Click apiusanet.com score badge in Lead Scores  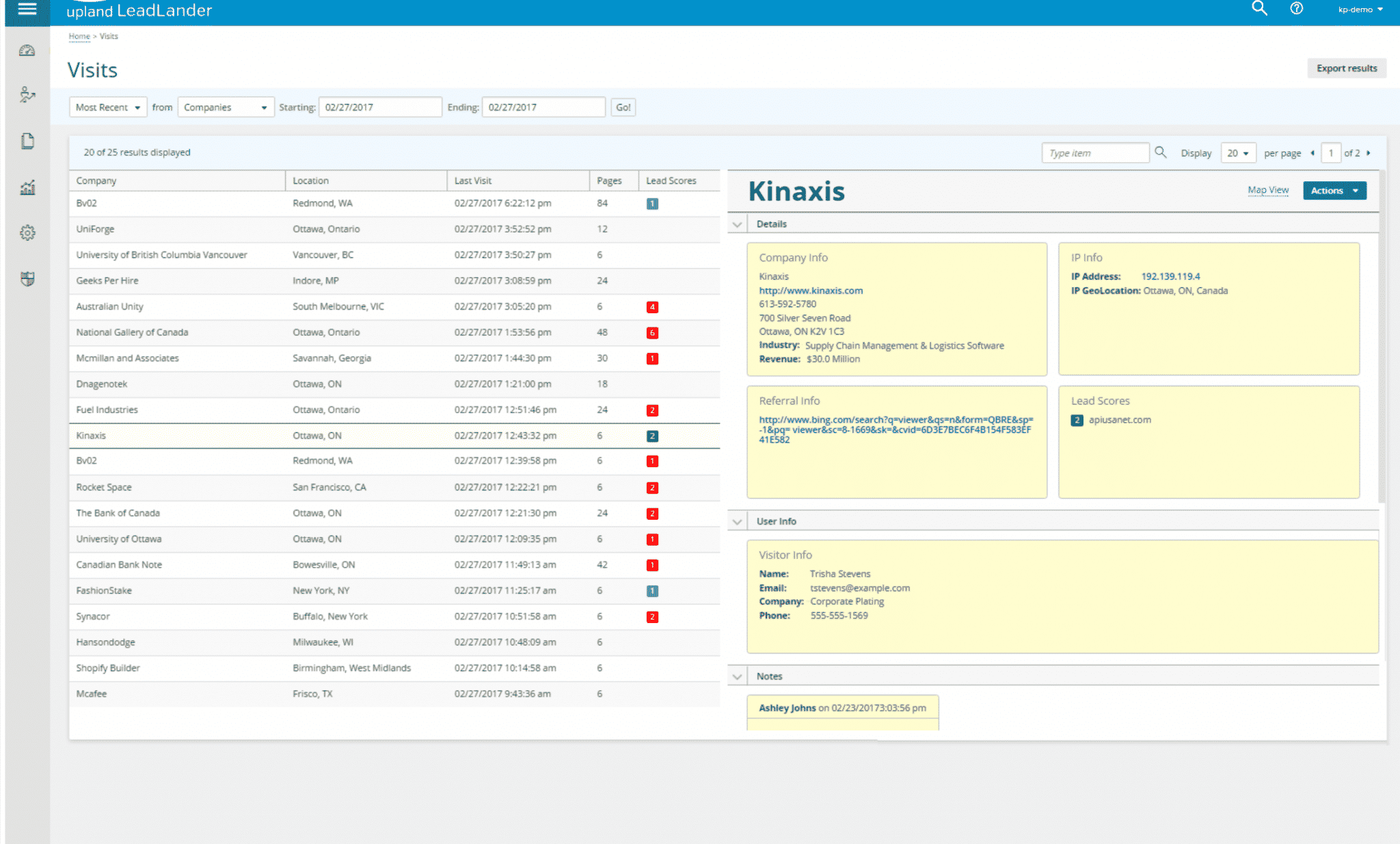pos(1077,420)
